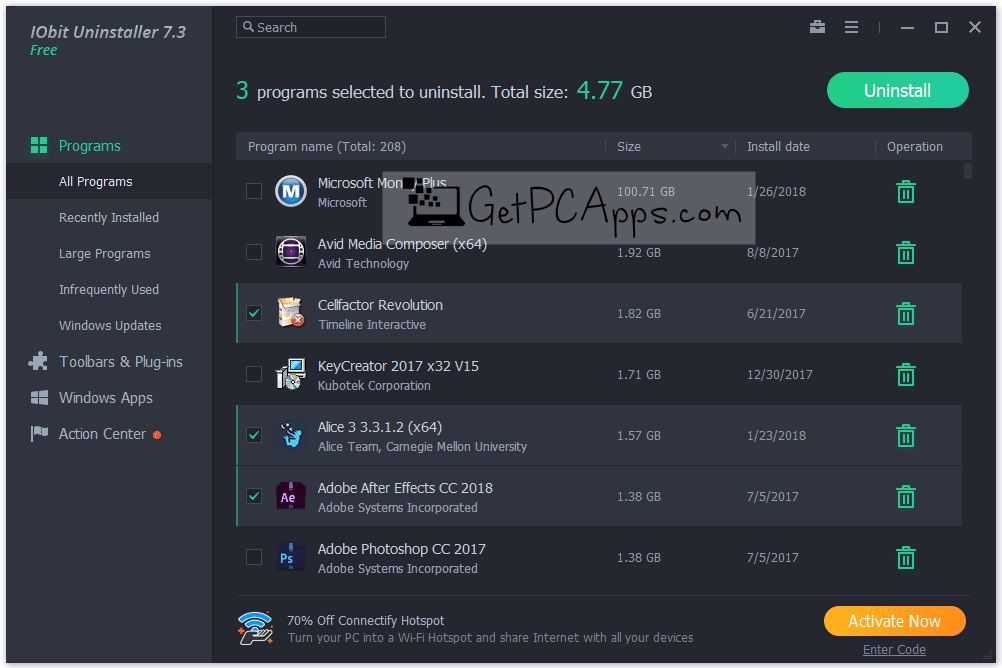This screenshot has width=1002, height=668.
Task: Check the Microsoft Money Plus checkbox
Action: pos(254,190)
